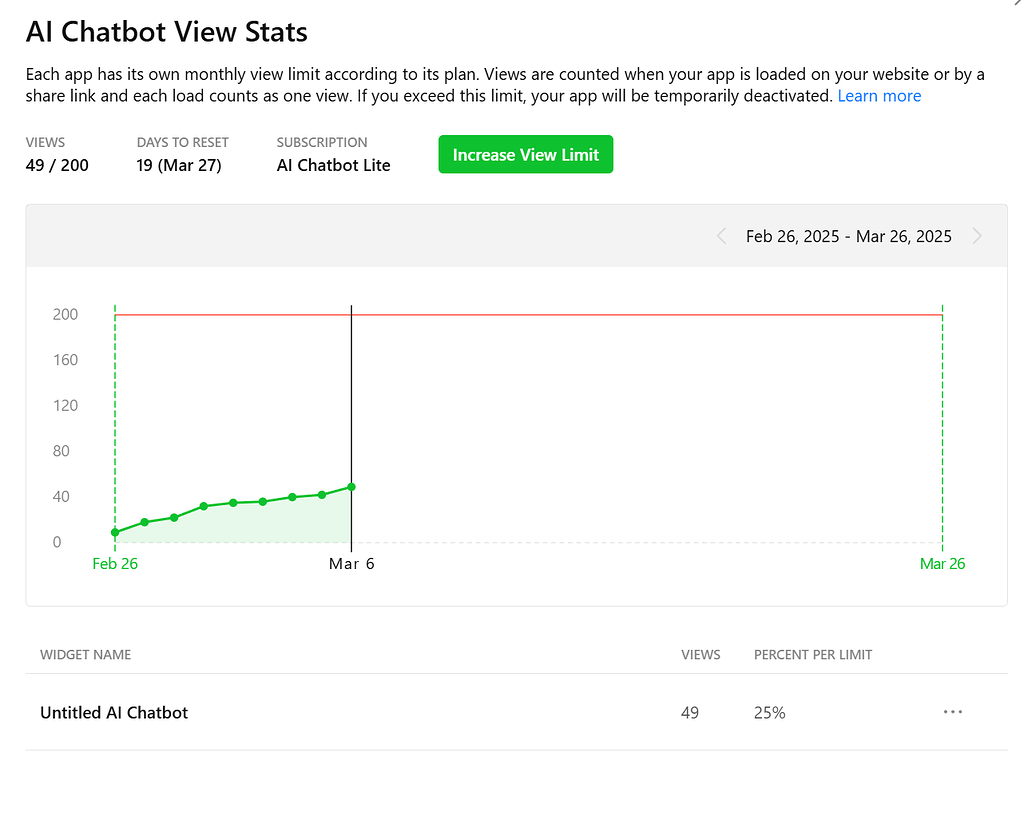Click the close icon at top-right corner
Screen dimensions: 1024x823
pyautogui.click(x=1018, y=3)
